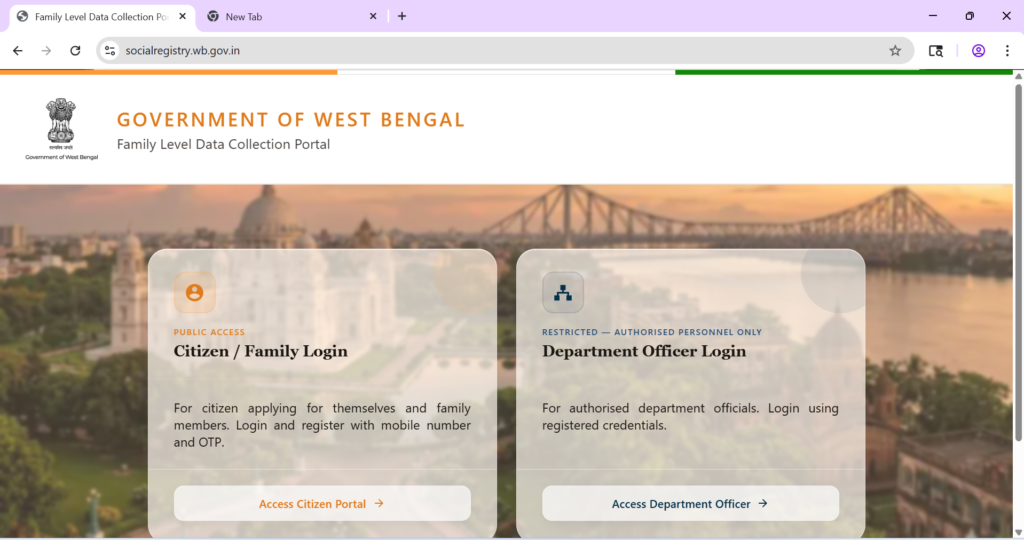Bookmark this page with star icon

[895, 50]
